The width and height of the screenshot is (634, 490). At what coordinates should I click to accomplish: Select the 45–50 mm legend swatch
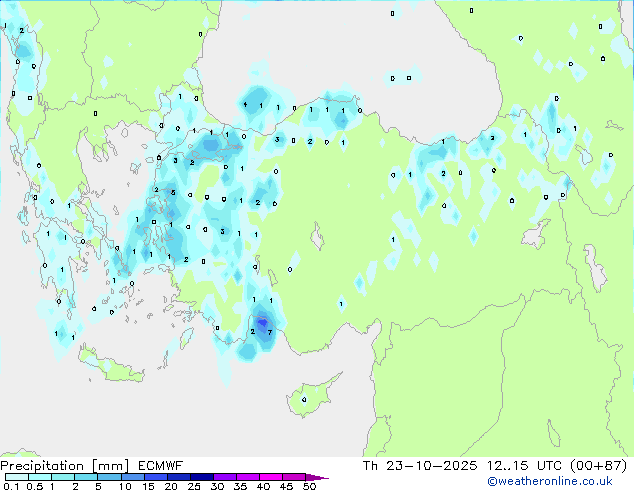tap(294, 477)
